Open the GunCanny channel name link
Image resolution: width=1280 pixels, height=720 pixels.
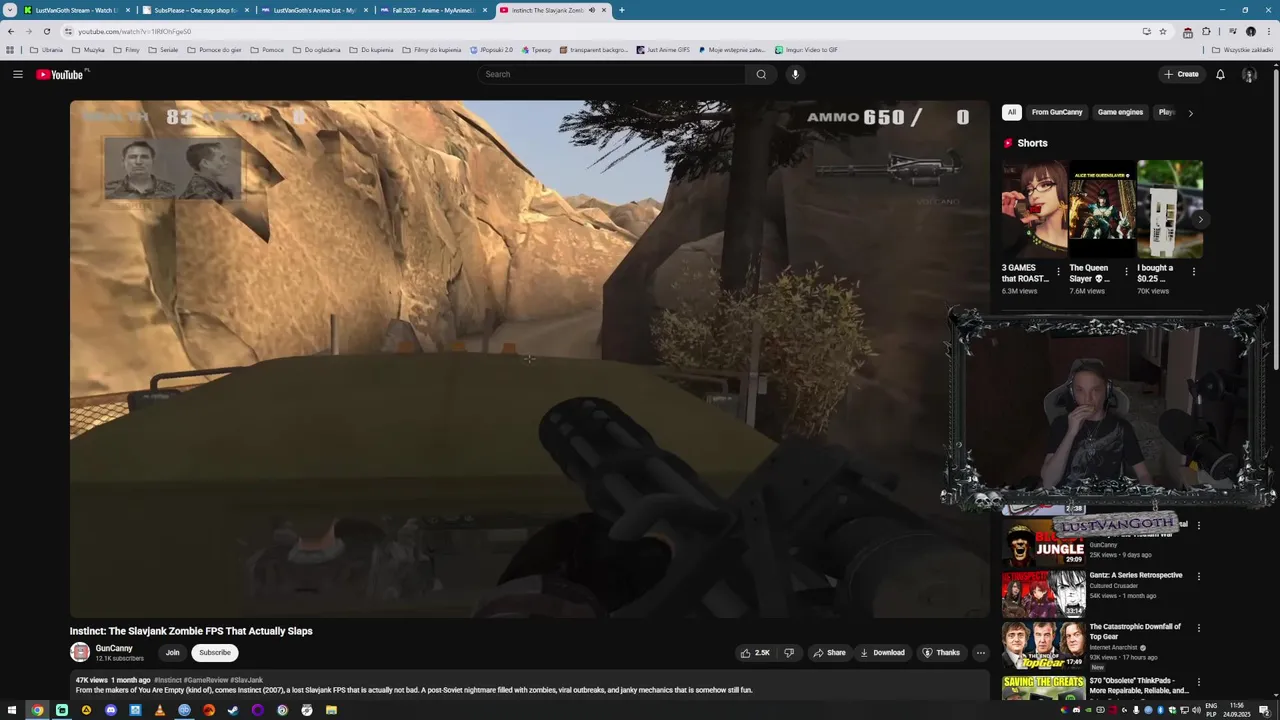[x=114, y=648]
